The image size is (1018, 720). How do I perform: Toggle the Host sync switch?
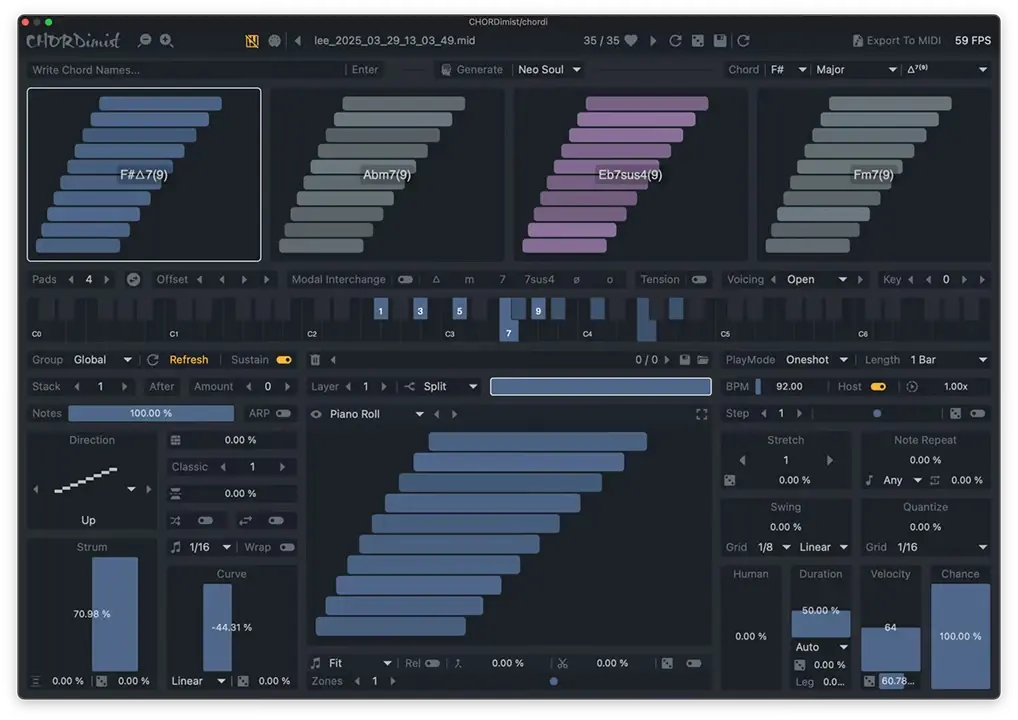point(878,387)
